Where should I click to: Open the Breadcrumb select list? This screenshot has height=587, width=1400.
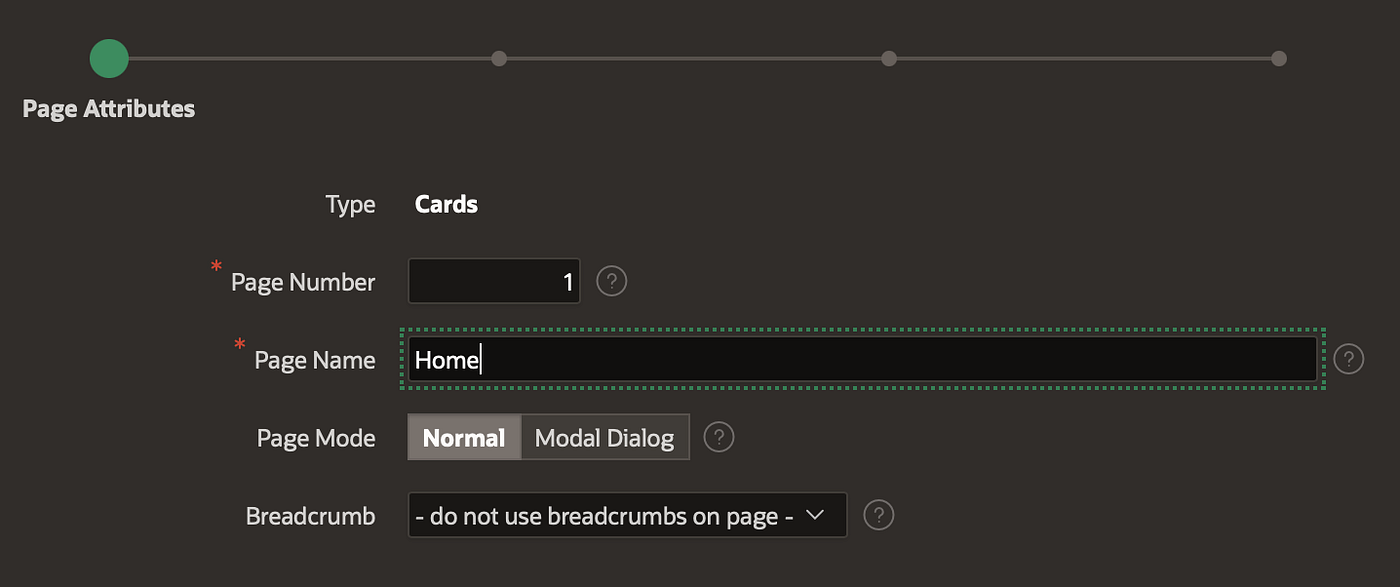tap(627, 515)
